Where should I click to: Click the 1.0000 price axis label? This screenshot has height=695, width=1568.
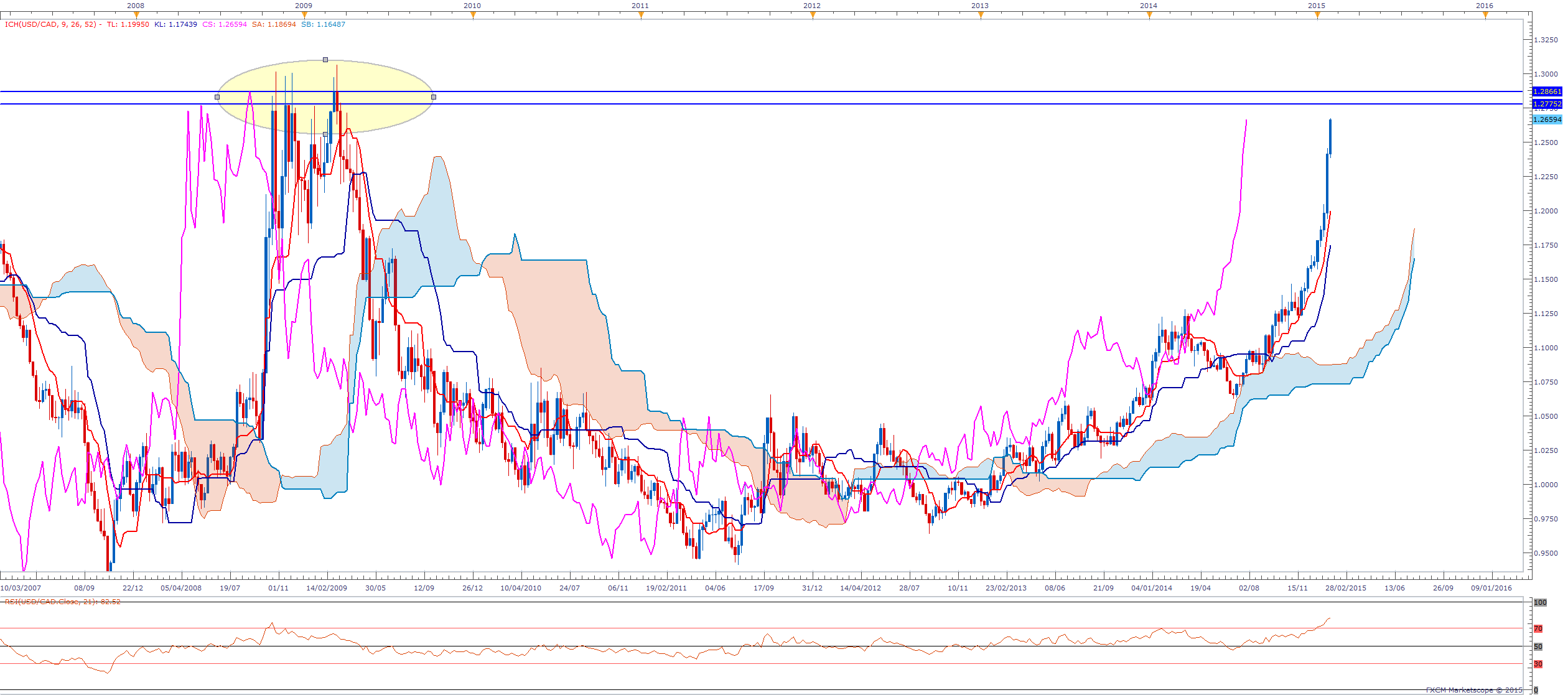coord(1546,485)
